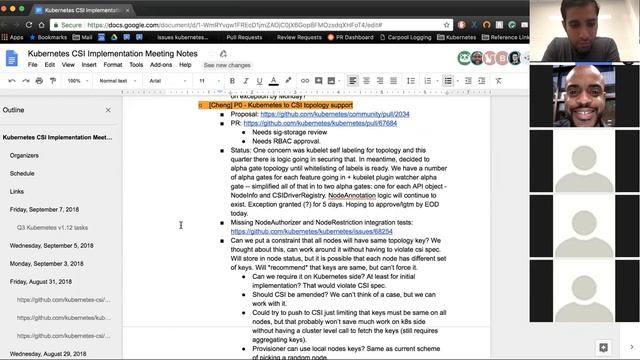Select the Paint format tool
Screen dimensions: 640x360
[53, 81]
